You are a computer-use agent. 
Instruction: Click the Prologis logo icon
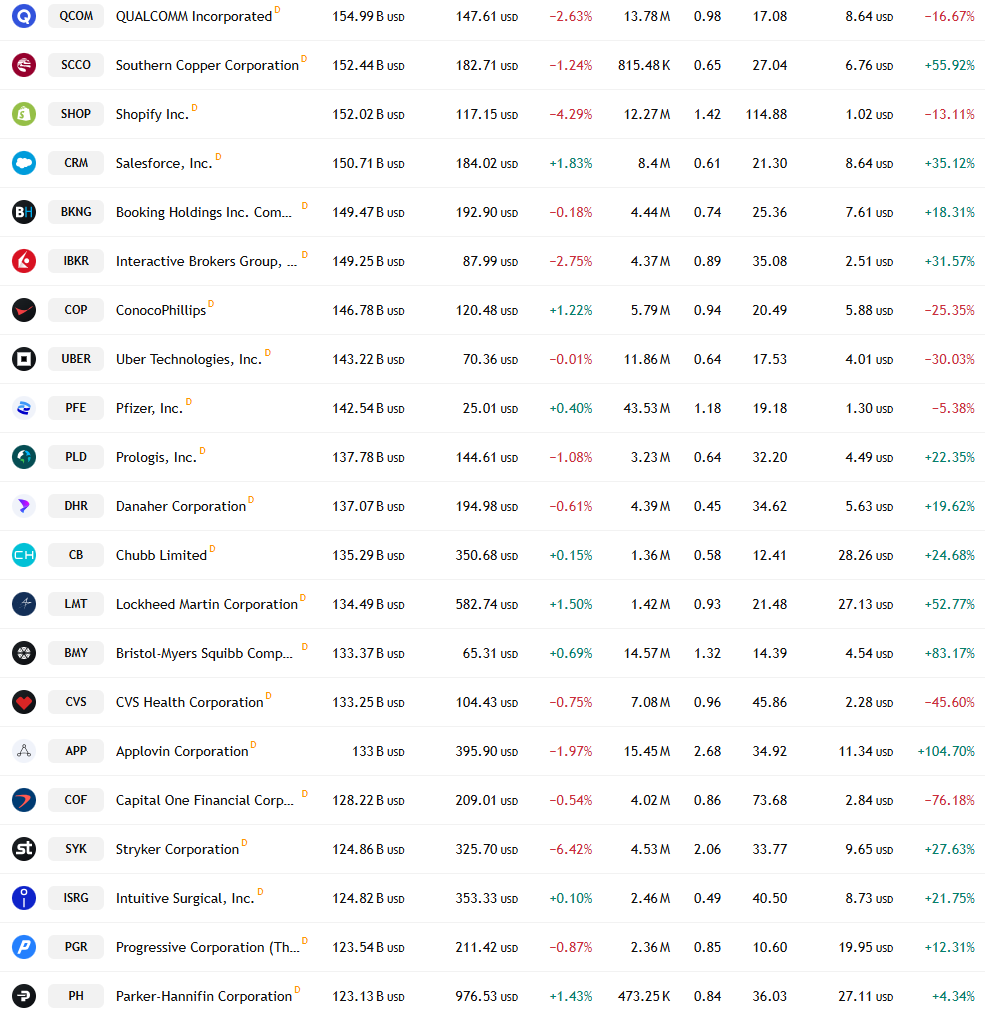click(24, 457)
